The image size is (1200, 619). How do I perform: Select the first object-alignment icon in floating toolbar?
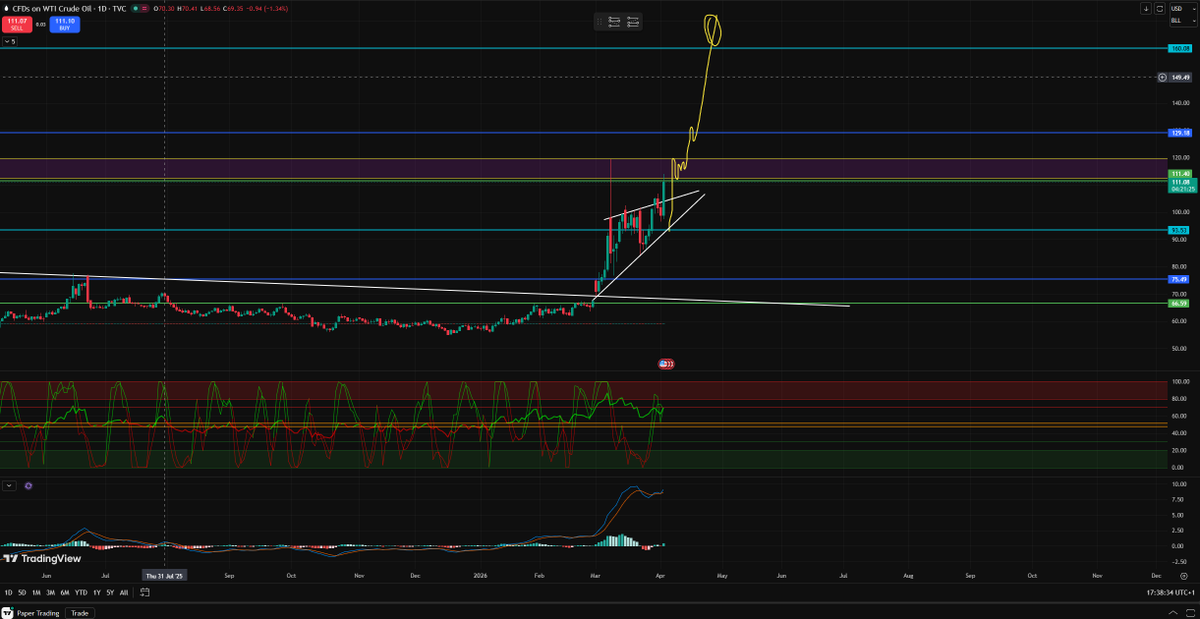(x=613, y=21)
